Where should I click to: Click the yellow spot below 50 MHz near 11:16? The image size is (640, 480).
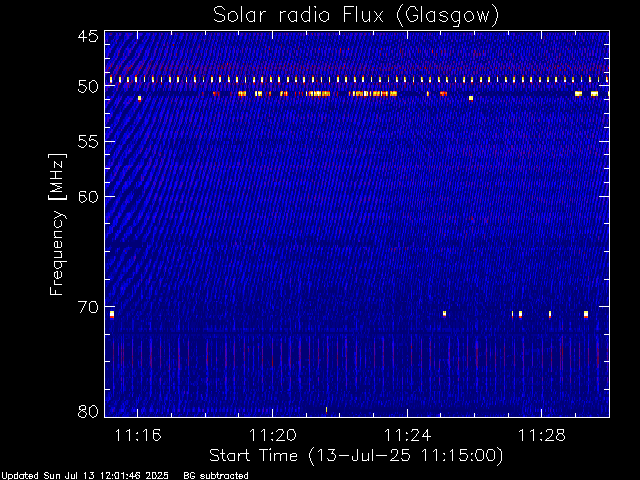[140, 98]
